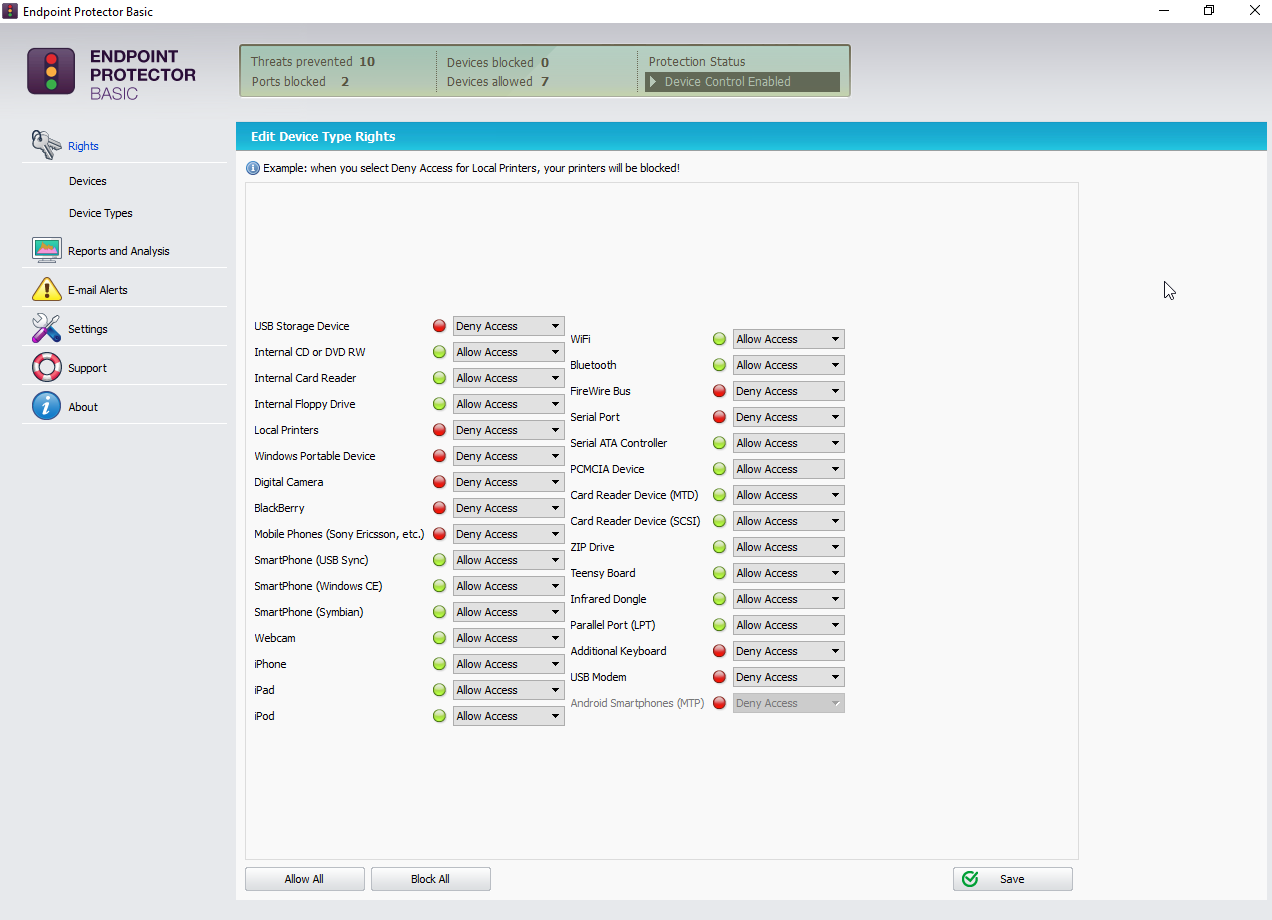The height and width of the screenshot is (920, 1272).
Task: Open the Bluetooth access dropdown
Action: click(788, 365)
